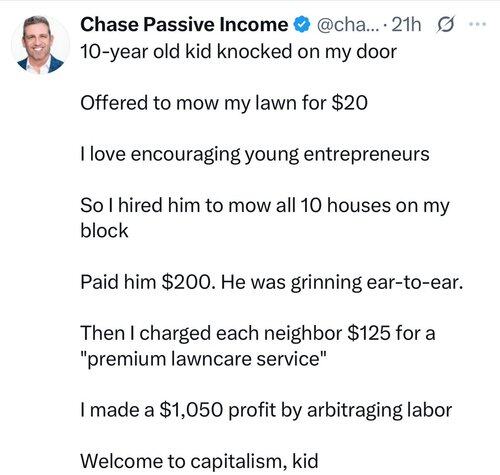Click the line '10-year old kid knocked on my door'

[239, 52]
